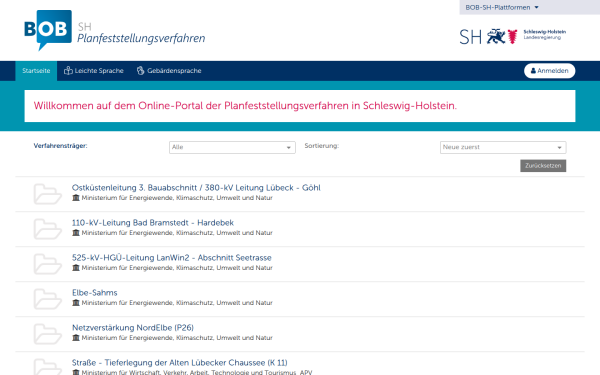The height and width of the screenshot is (375, 600).
Task: Click Ministerium text under Netzverstärkung NordElbe
Action: (177, 338)
